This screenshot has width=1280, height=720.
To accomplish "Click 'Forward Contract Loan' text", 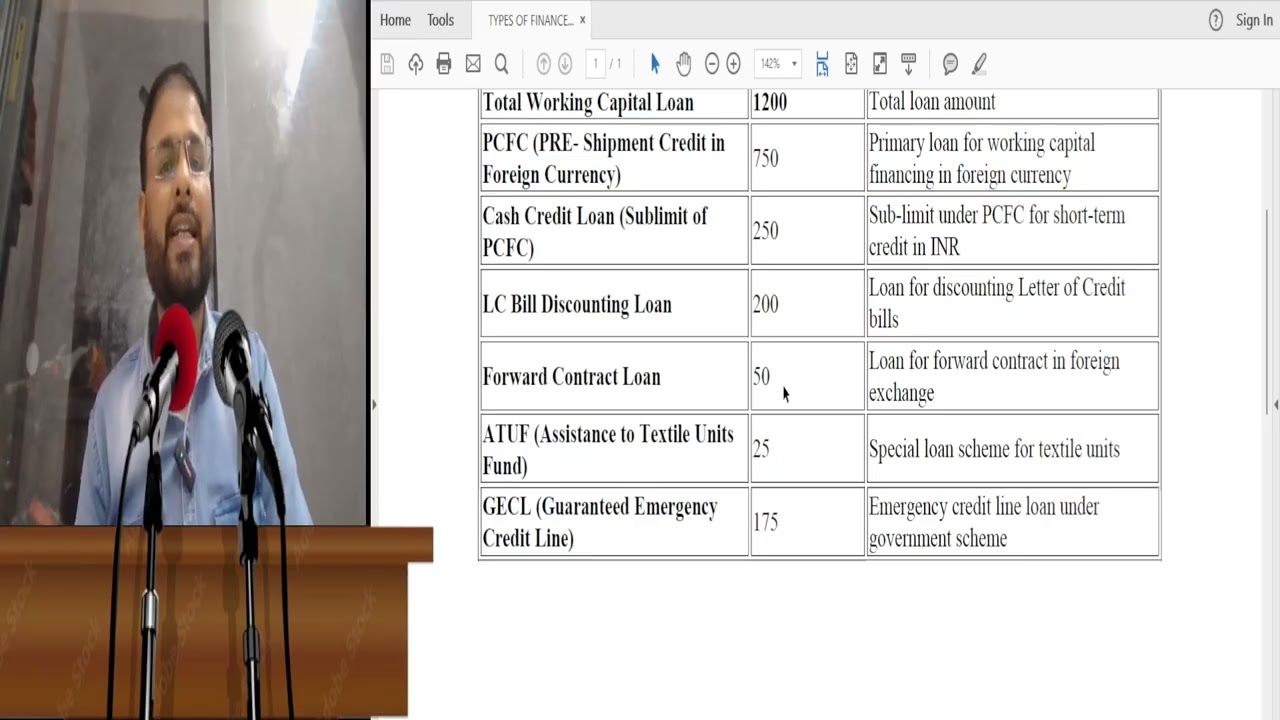I will [x=572, y=377].
